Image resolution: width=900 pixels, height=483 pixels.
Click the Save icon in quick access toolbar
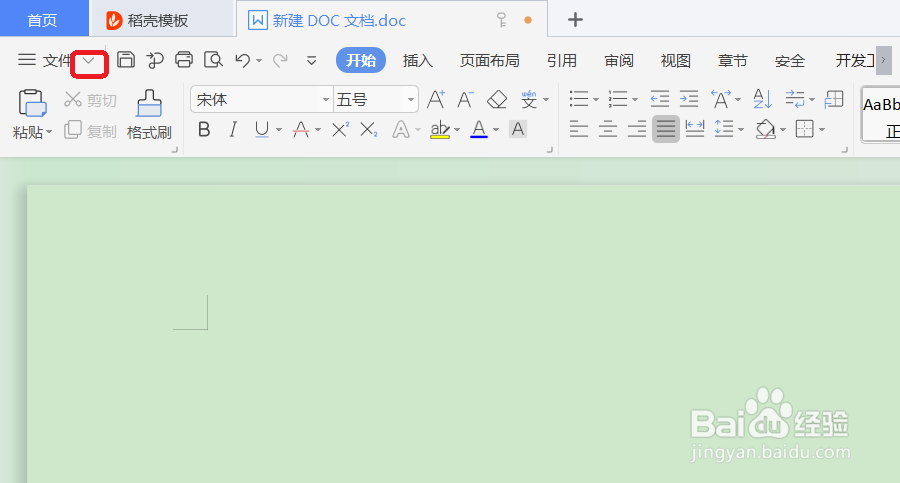tap(126, 60)
